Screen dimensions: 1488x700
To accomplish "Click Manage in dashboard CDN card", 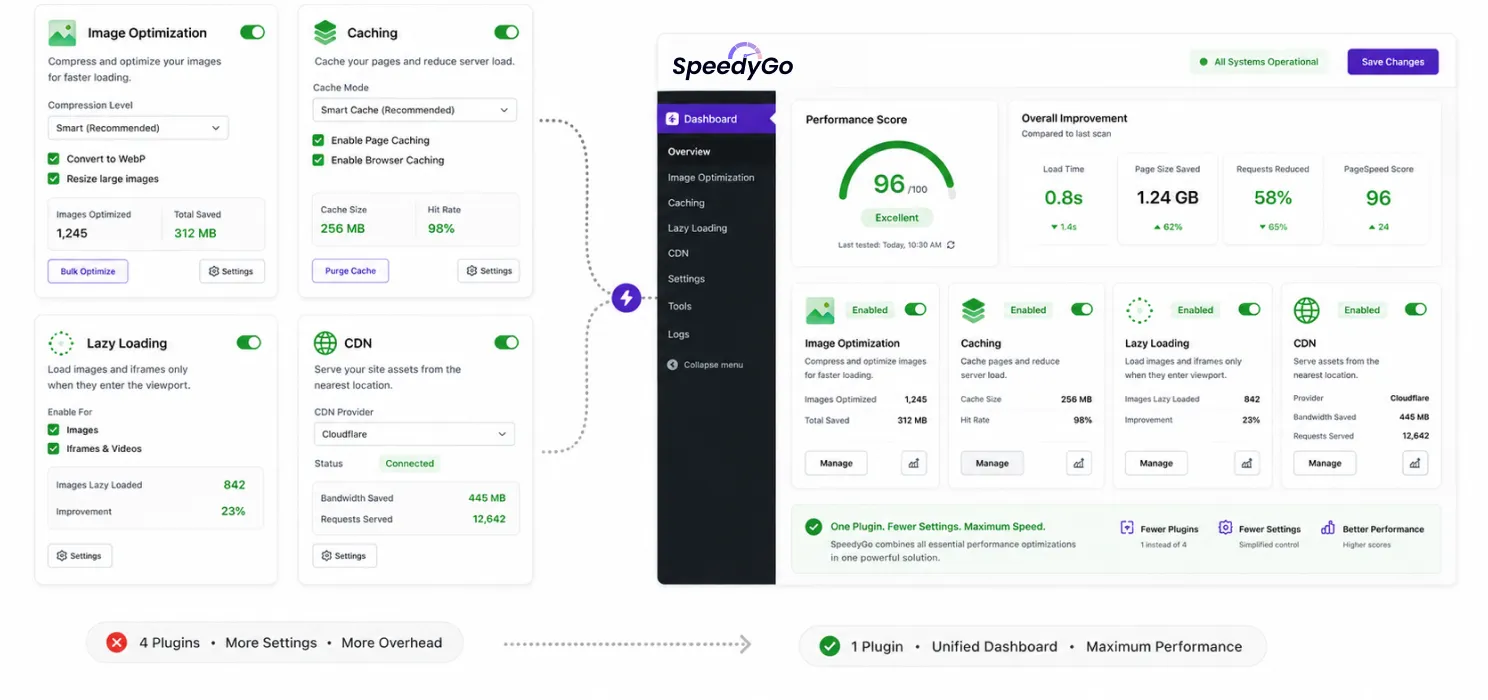I will [1325, 463].
